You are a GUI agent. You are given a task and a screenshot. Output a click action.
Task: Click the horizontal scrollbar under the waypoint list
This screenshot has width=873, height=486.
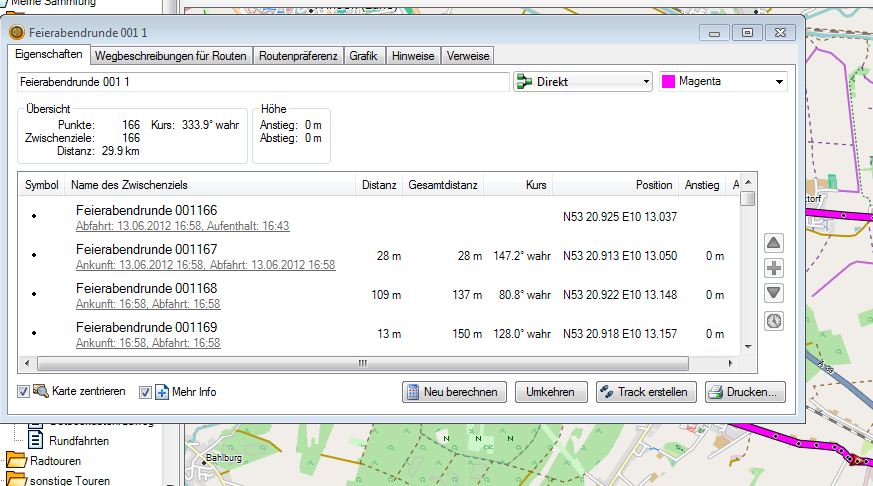tap(361, 364)
